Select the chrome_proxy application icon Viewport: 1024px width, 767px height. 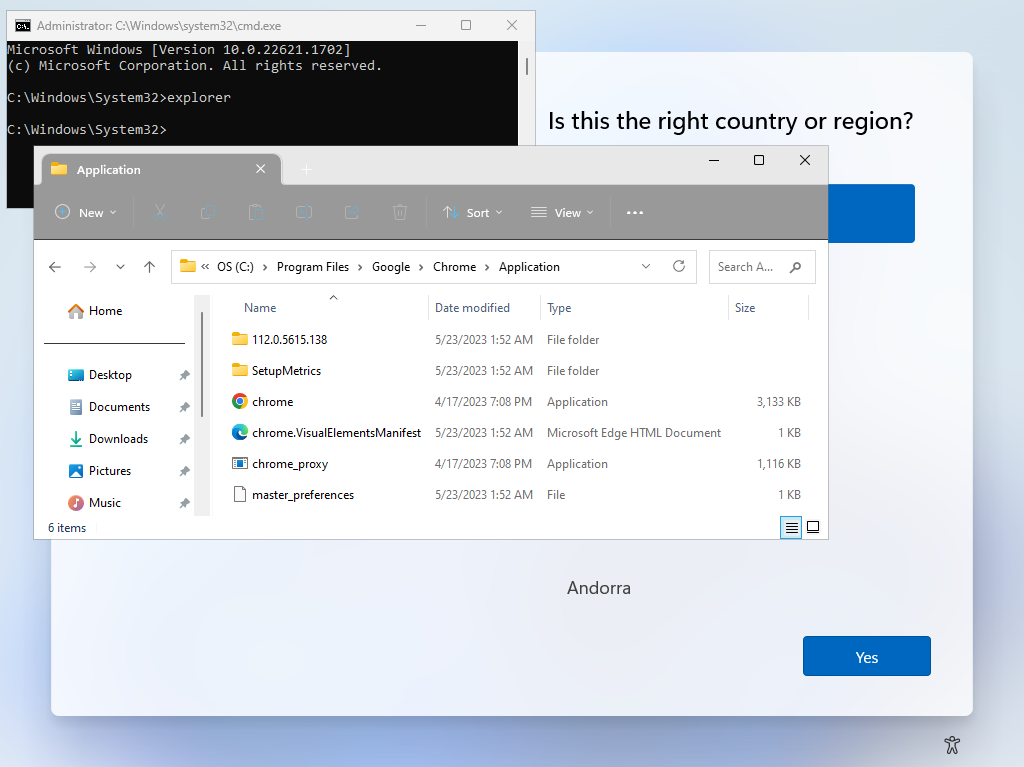240,464
